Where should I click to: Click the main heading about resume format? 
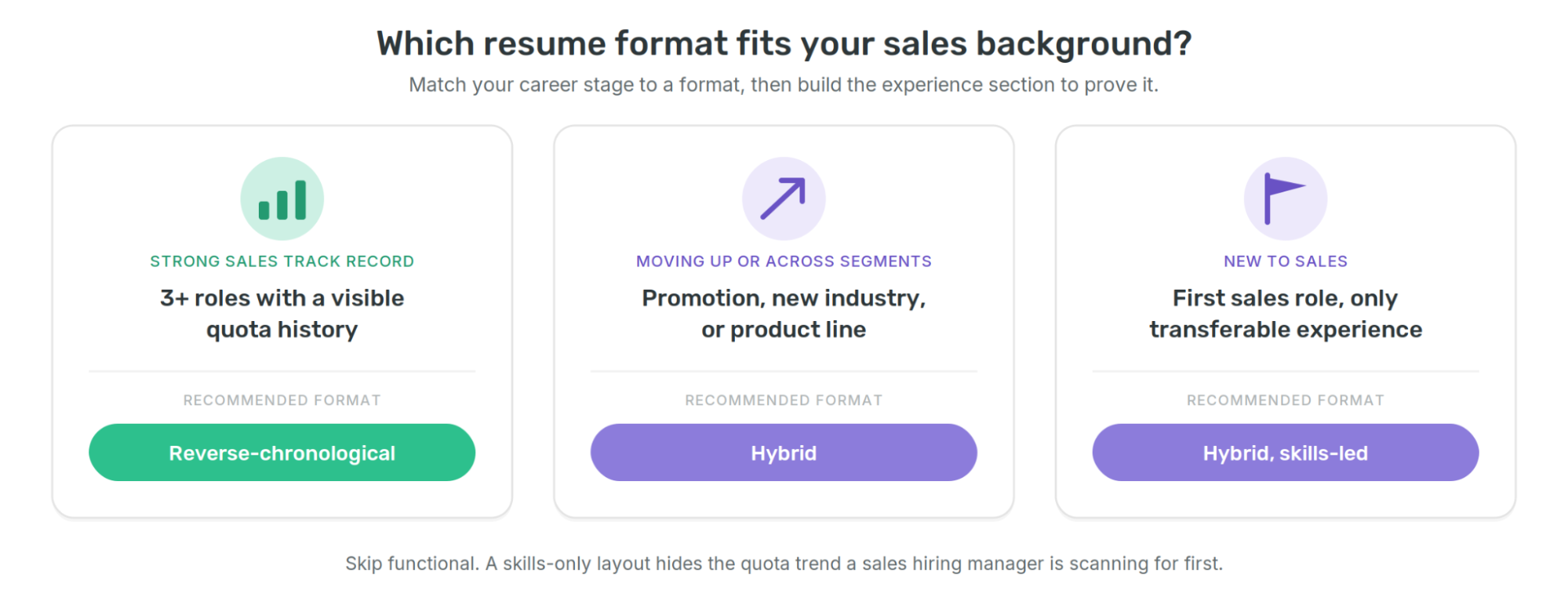784,43
